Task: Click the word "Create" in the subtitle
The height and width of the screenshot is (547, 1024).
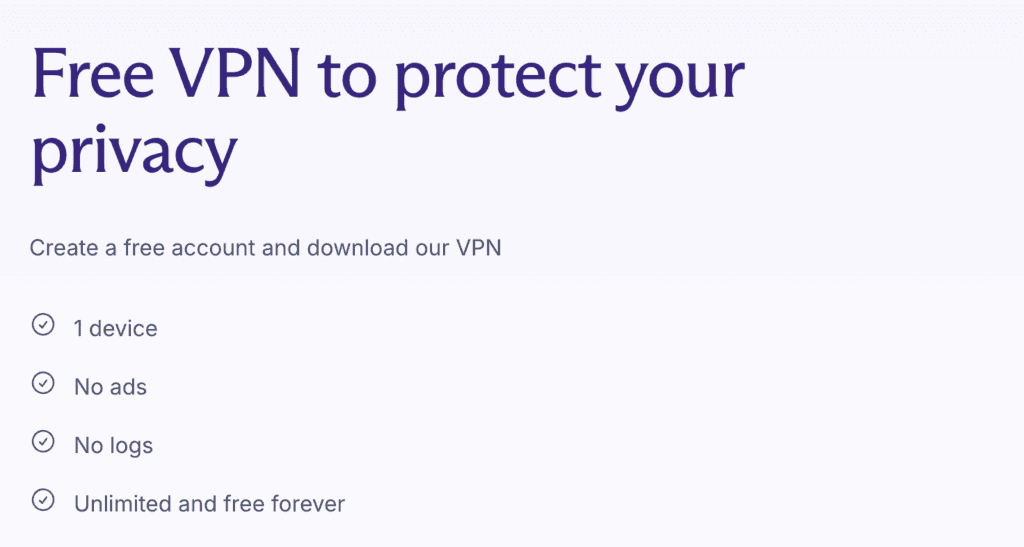Action: tap(62, 247)
